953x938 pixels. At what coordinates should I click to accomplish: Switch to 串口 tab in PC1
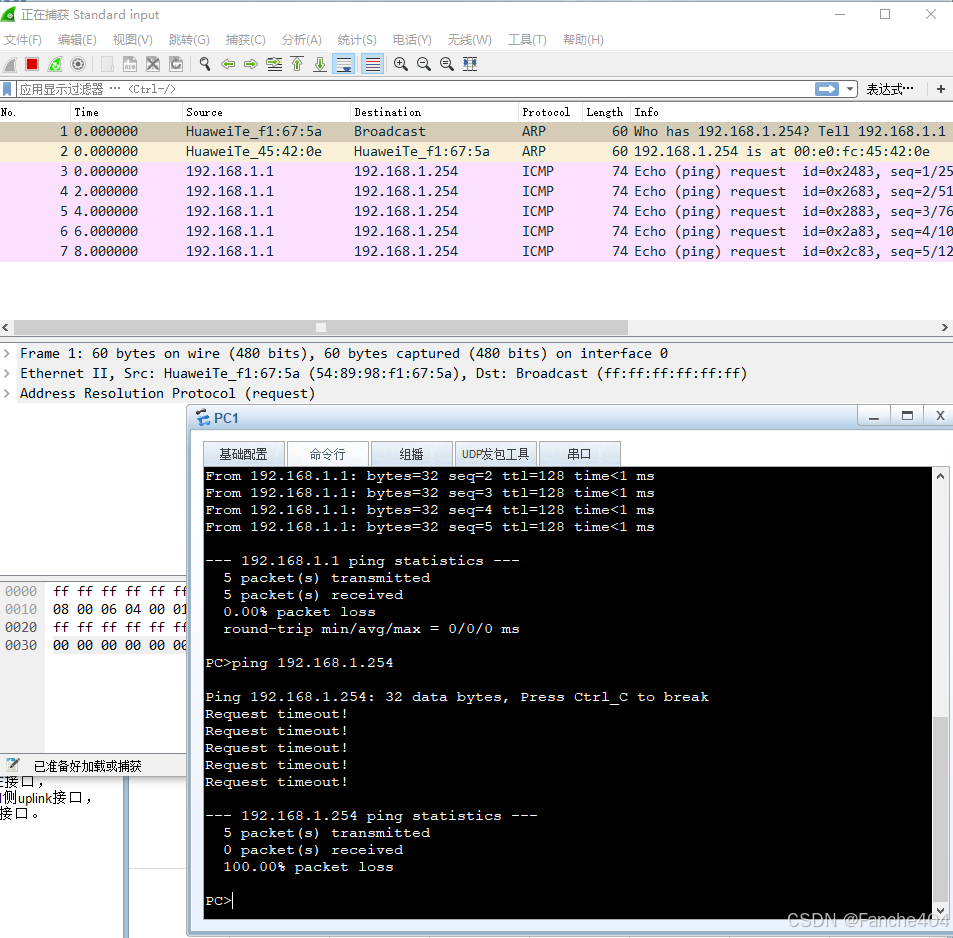pyautogui.click(x=579, y=454)
